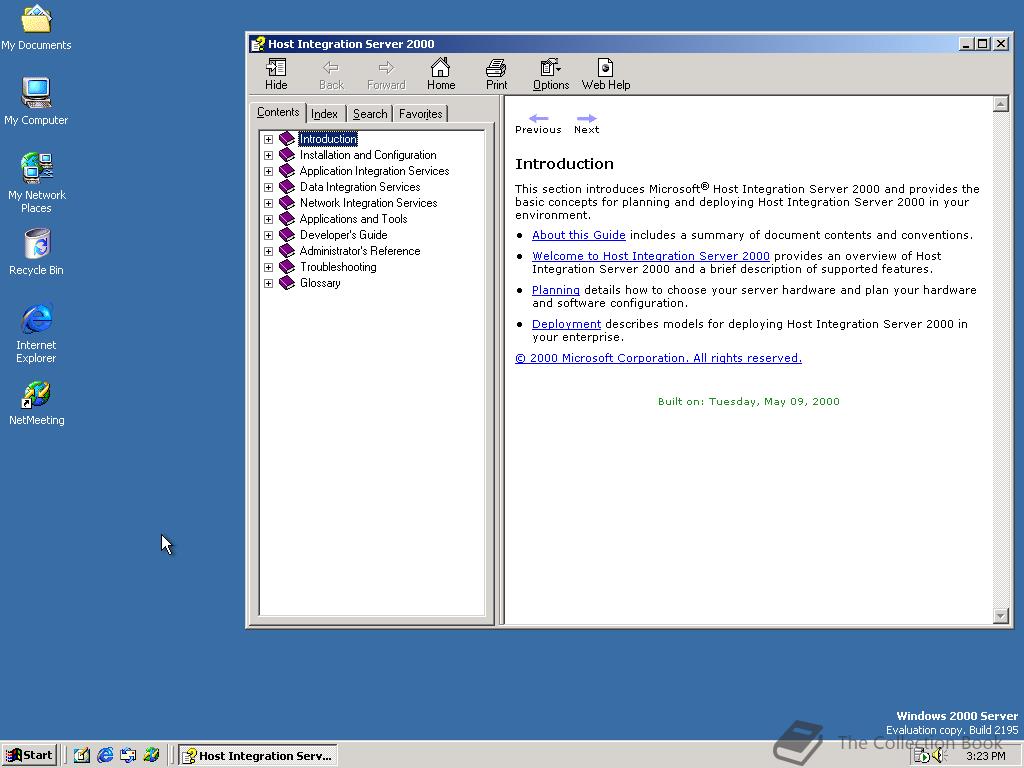The width and height of the screenshot is (1024, 768).
Task: Click the Internet Explorer quick launch icon
Action: click(104, 755)
